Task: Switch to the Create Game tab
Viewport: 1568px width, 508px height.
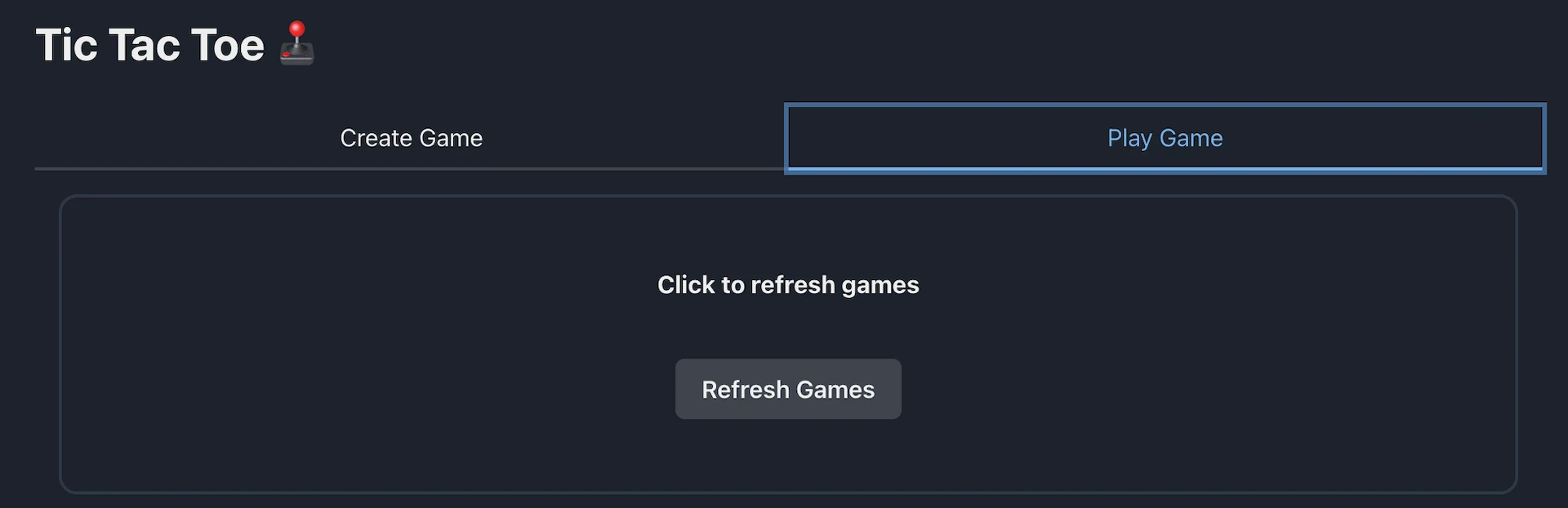Action: tap(411, 138)
